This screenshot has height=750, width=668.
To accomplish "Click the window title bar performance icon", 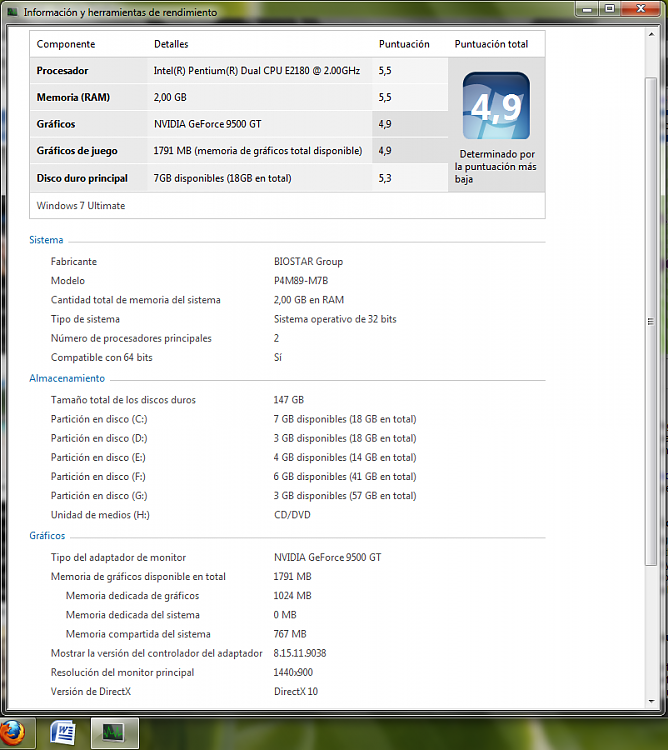I will tap(12, 12).
